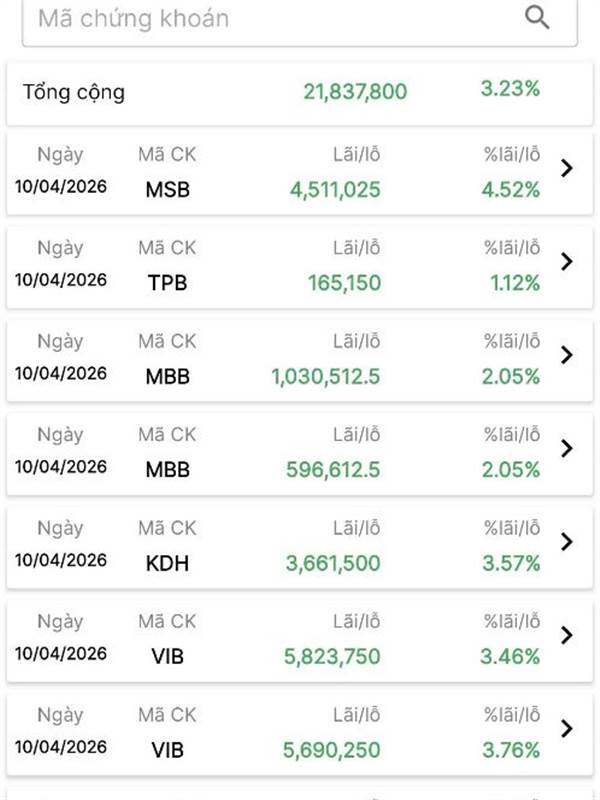Expand chevron for VIB 5,690,250 row

[567, 728]
